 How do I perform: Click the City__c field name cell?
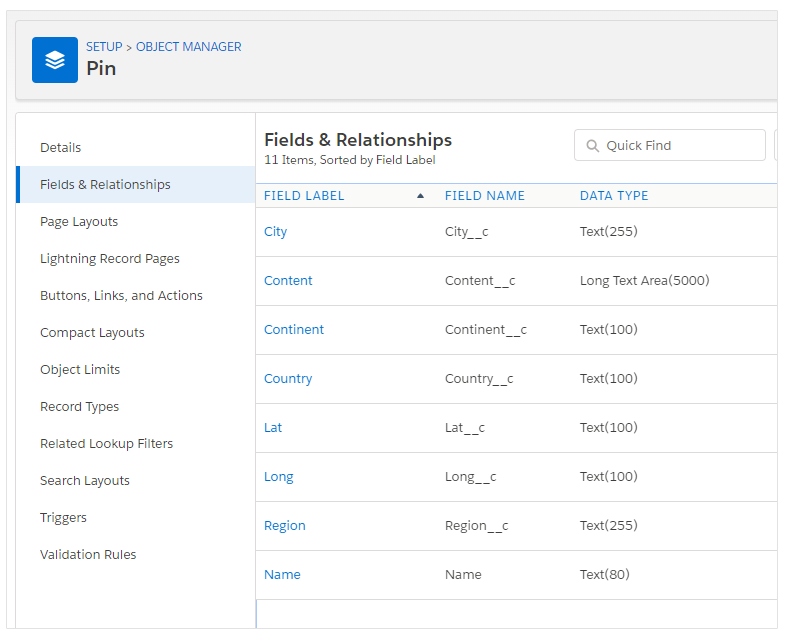[x=467, y=232]
